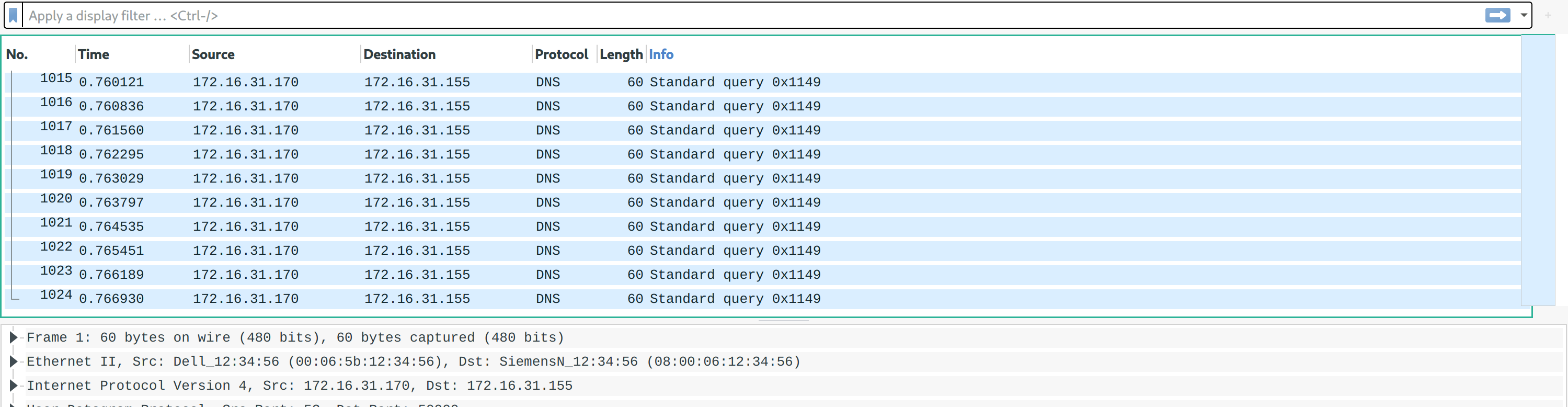
Task: Click destination 172.16.31.155 in row 1020
Action: coord(418,203)
